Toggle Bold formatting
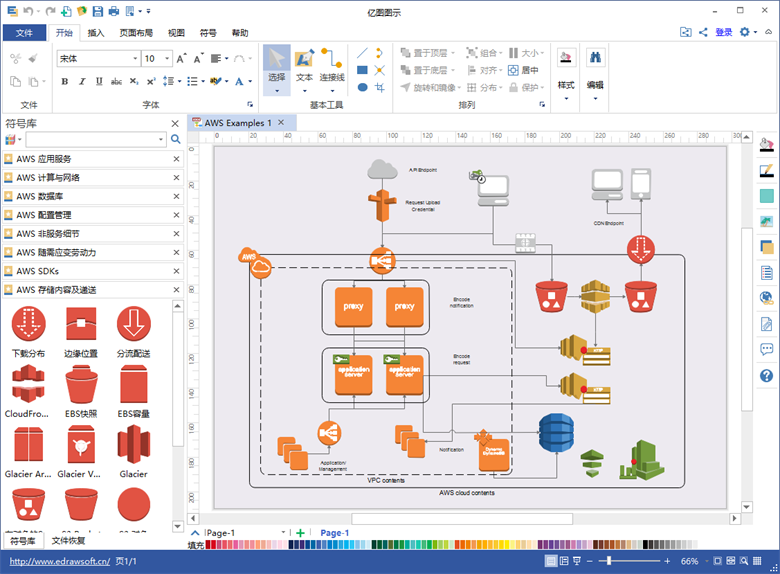The width and height of the screenshot is (780, 574). click(65, 82)
